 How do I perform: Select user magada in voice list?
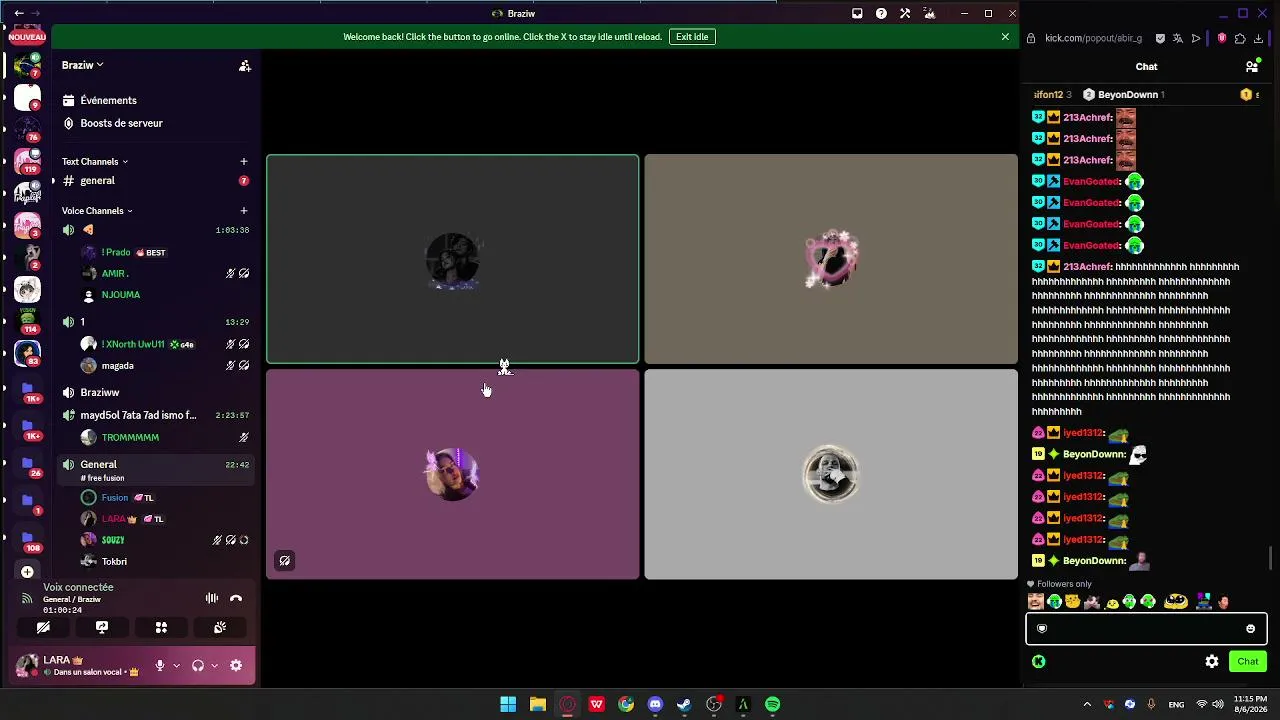point(117,366)
